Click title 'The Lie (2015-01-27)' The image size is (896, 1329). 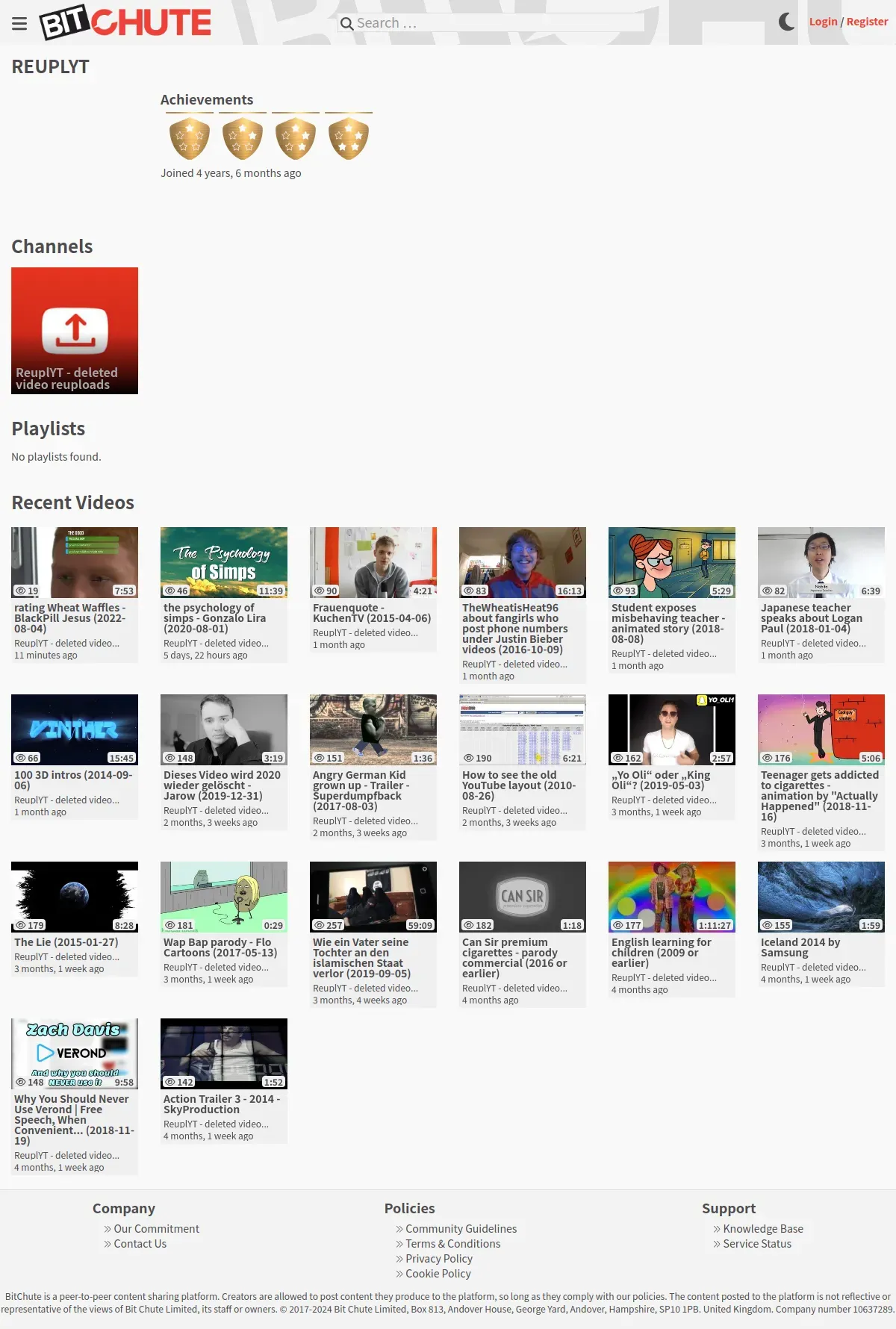[x=66, y=942]
